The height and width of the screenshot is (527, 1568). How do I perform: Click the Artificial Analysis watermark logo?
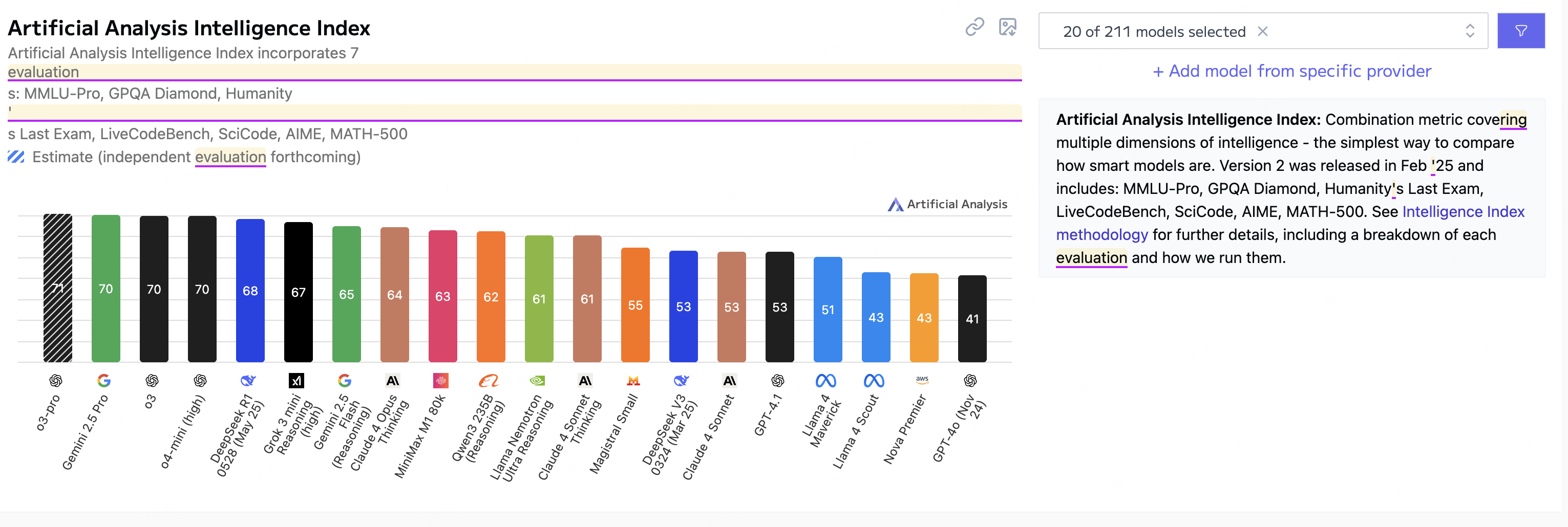click(947, 204)
